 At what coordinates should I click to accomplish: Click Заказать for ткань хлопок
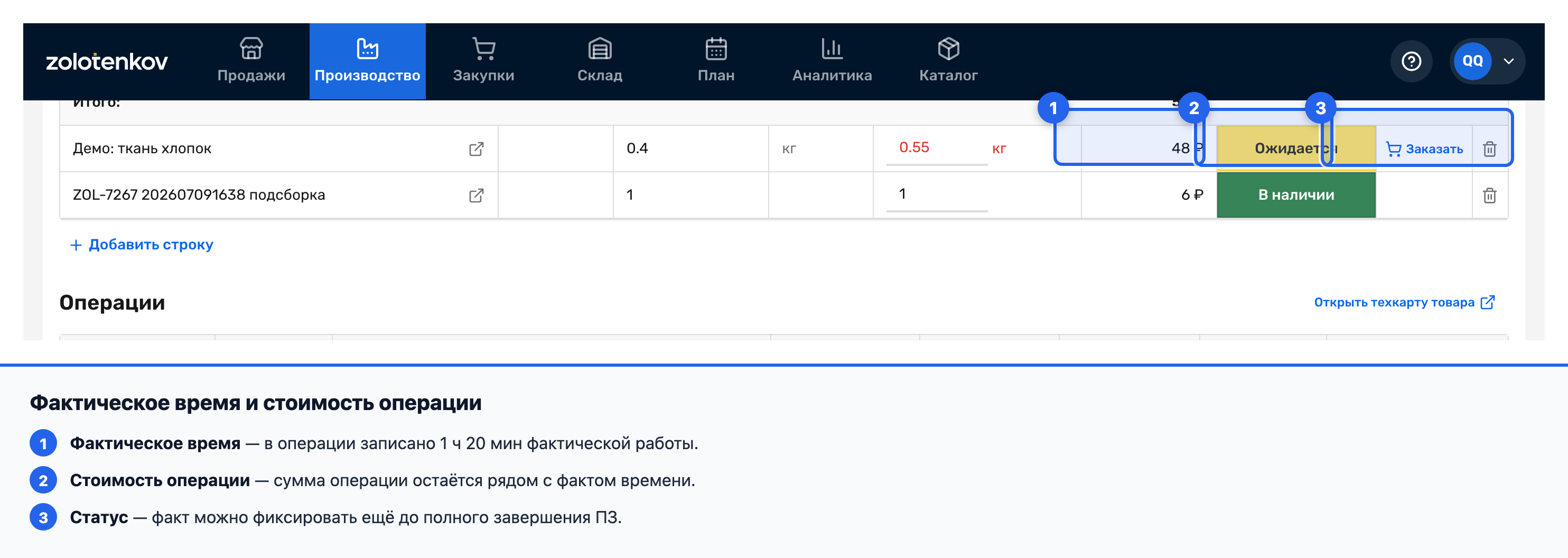pos(1424,149)
